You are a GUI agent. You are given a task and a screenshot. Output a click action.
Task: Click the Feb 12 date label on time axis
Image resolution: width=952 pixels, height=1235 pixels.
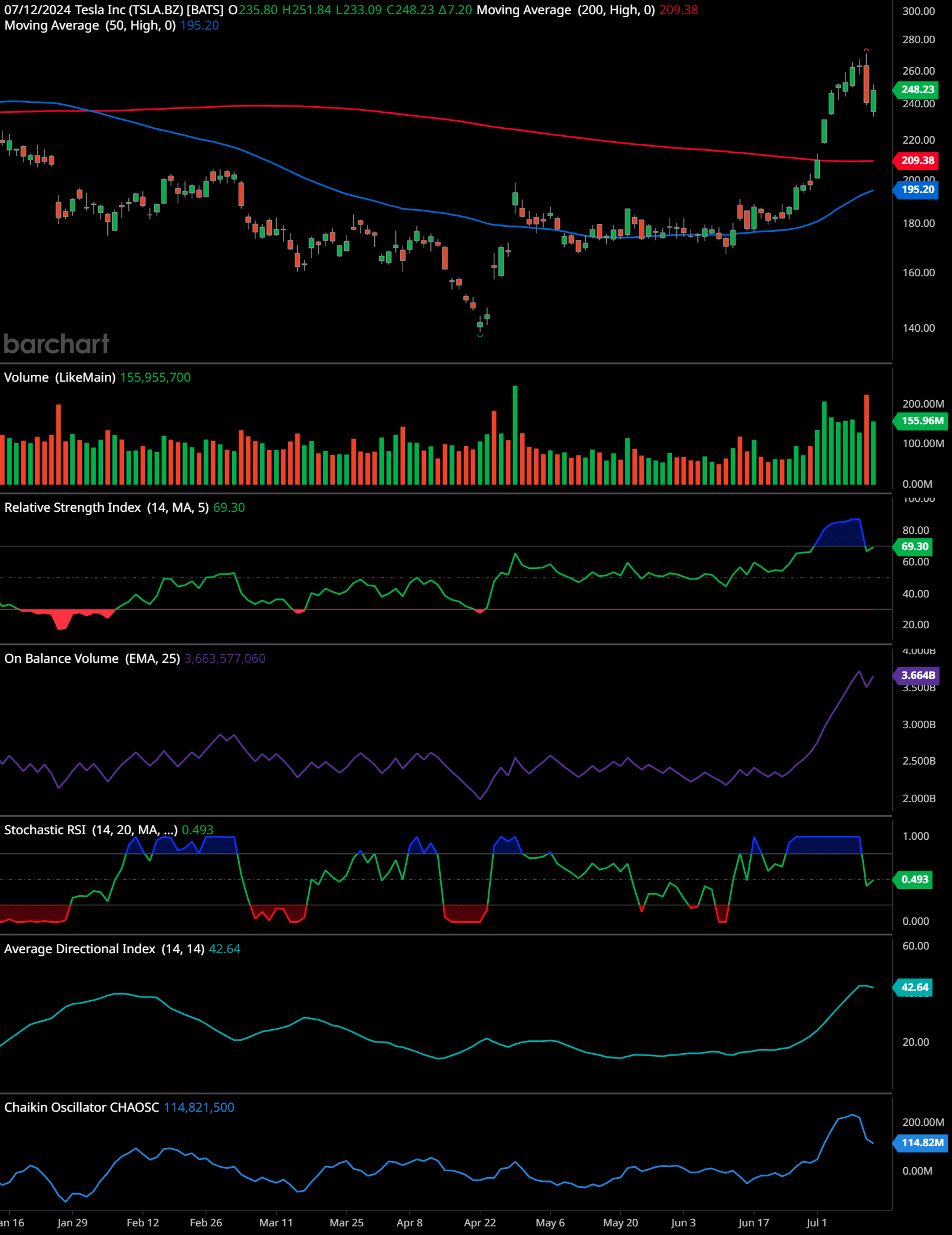point(142,1223)
